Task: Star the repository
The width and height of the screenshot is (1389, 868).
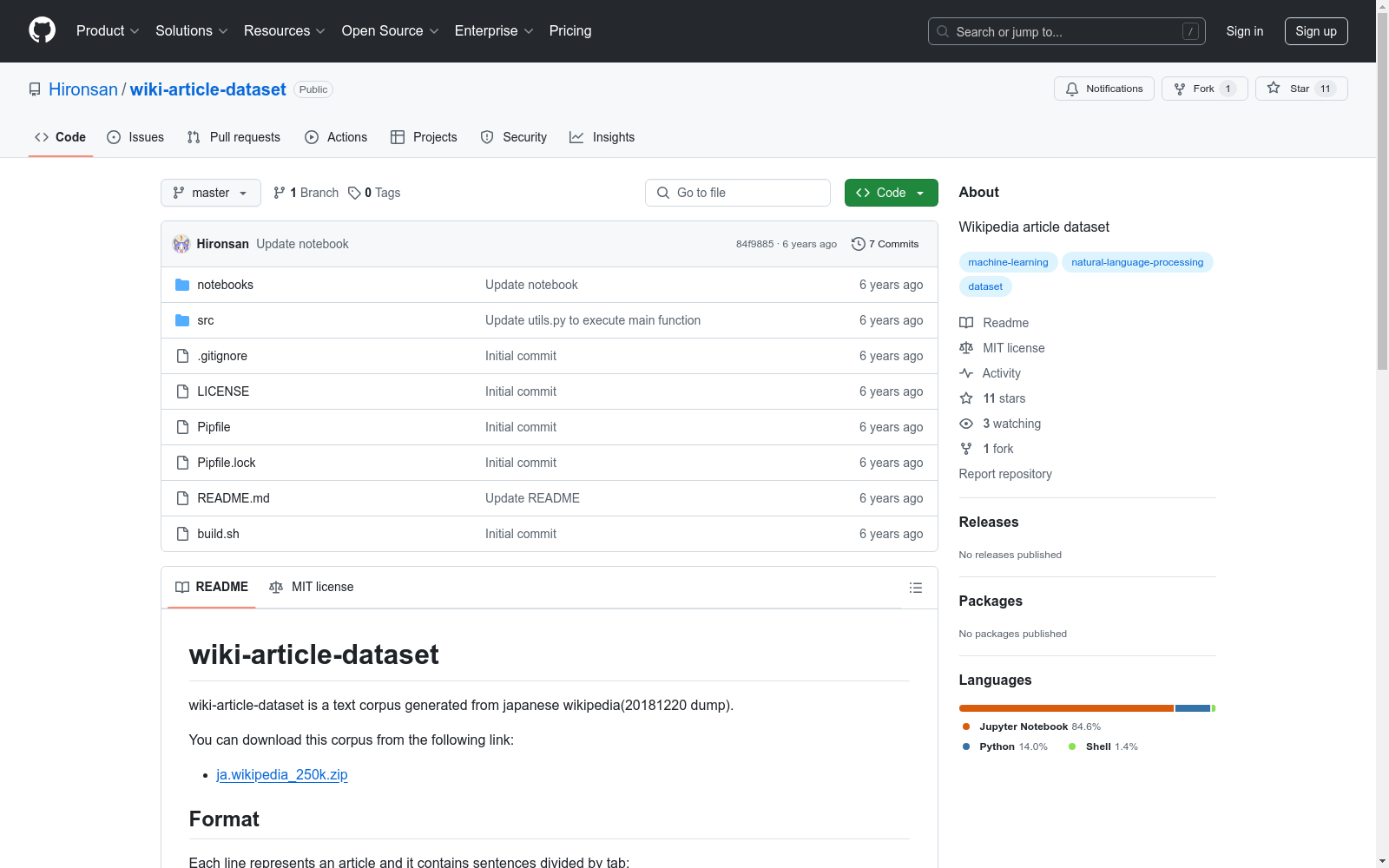Action: (x=1301, y=89)
